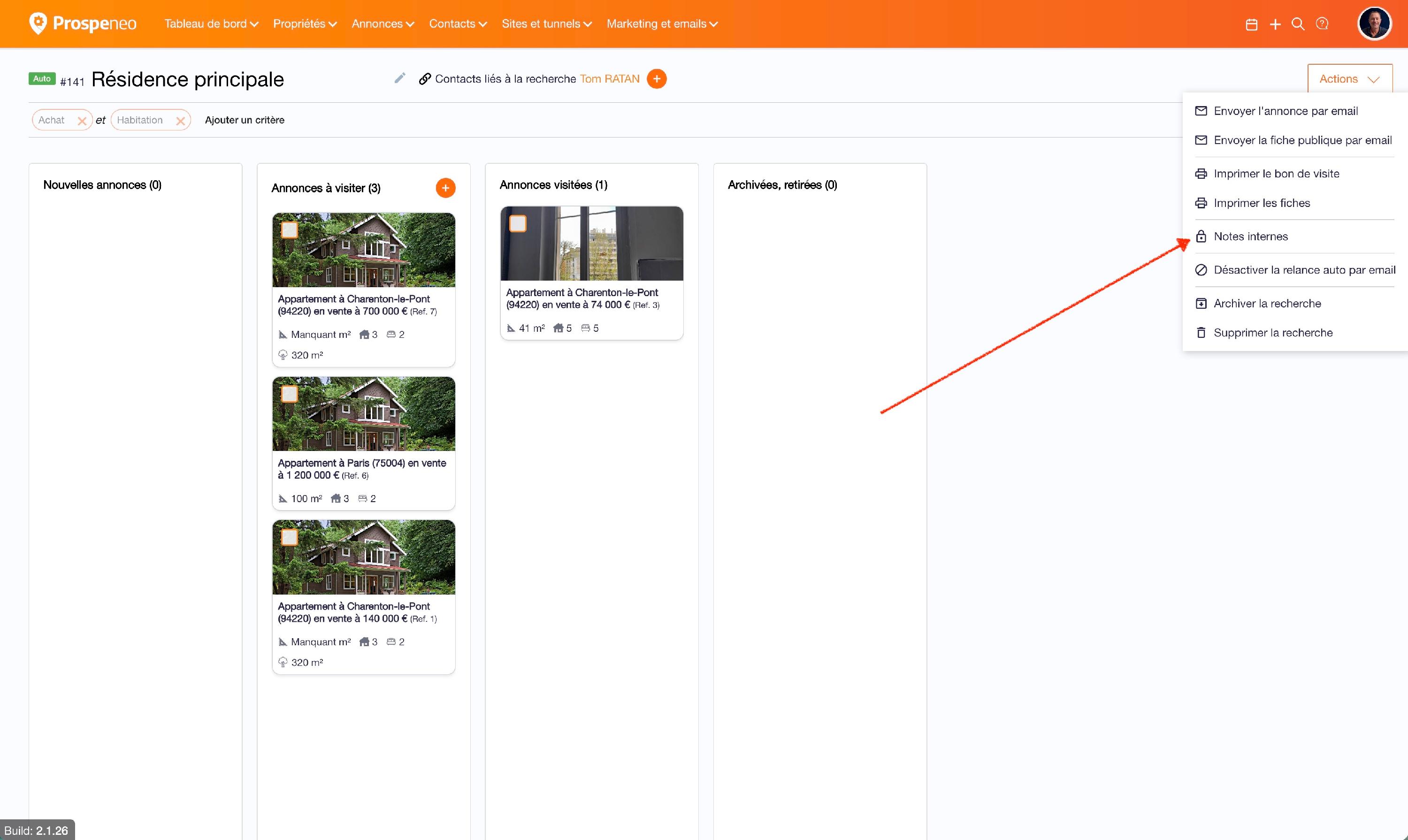Open Charenton-le-Pont 74 000 € listing title
Screen dimensions: 1408x840
pyautogui.click(x=582, y=299)
